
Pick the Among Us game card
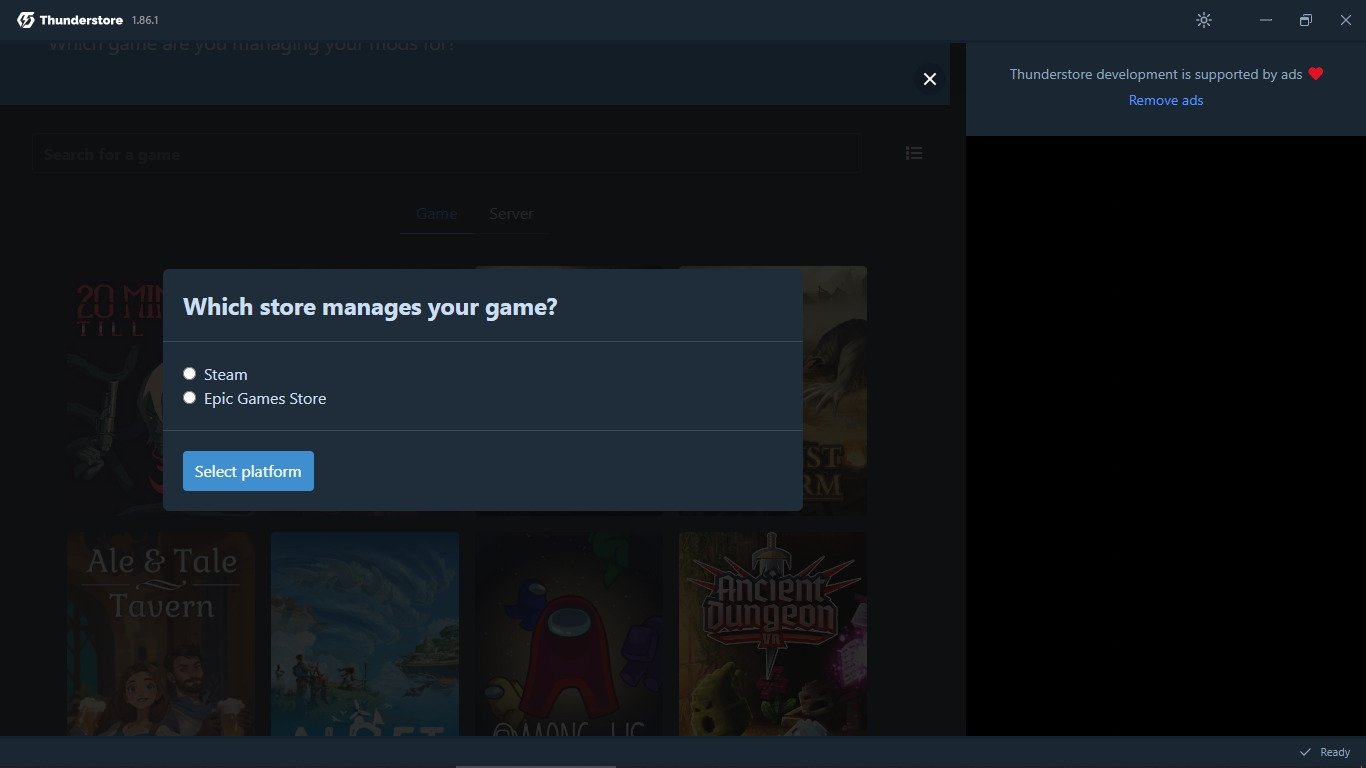(569, 634)
